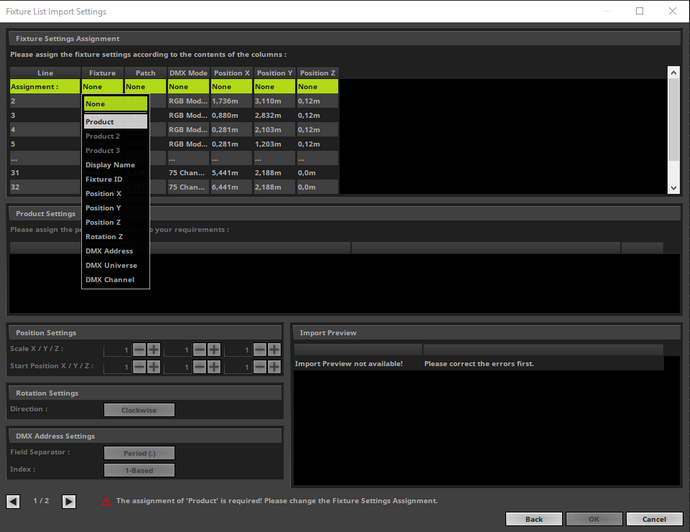Choose None in the dropdown list
690x532 pixels.
click(x=116, y=104)
